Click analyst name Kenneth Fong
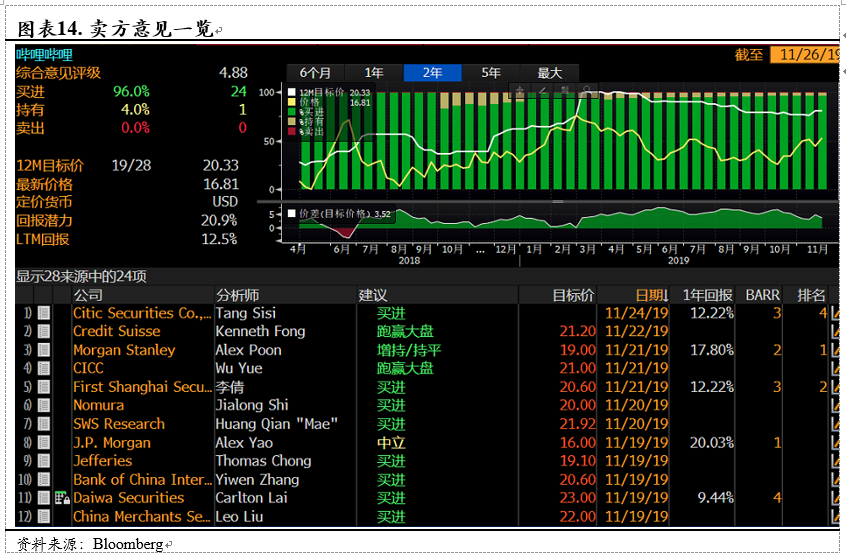 point(260,331)
